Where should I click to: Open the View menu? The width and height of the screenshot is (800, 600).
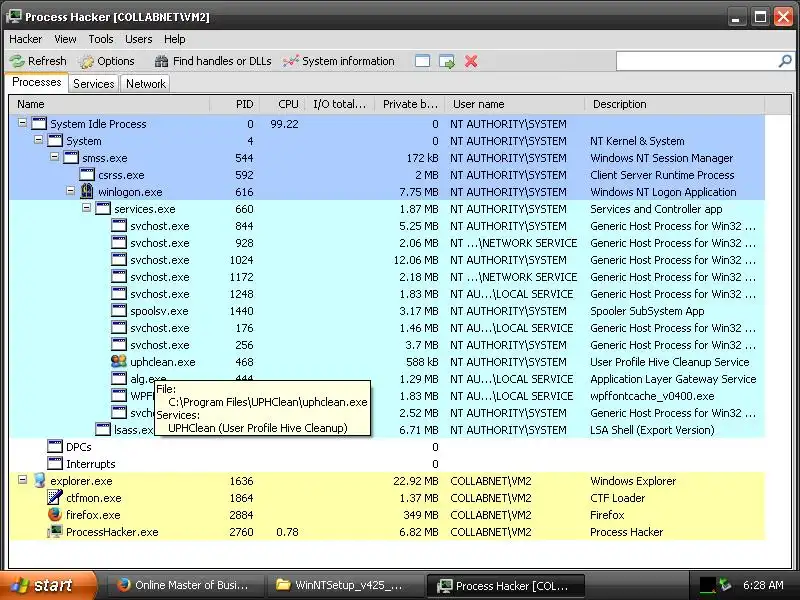click(x=65, y=39)
